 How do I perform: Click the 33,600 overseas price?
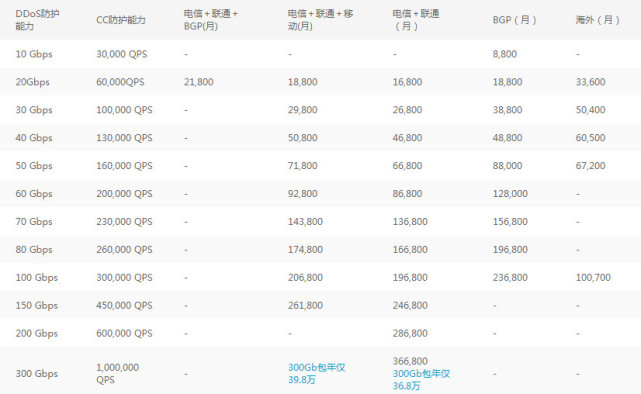(591, 82)
